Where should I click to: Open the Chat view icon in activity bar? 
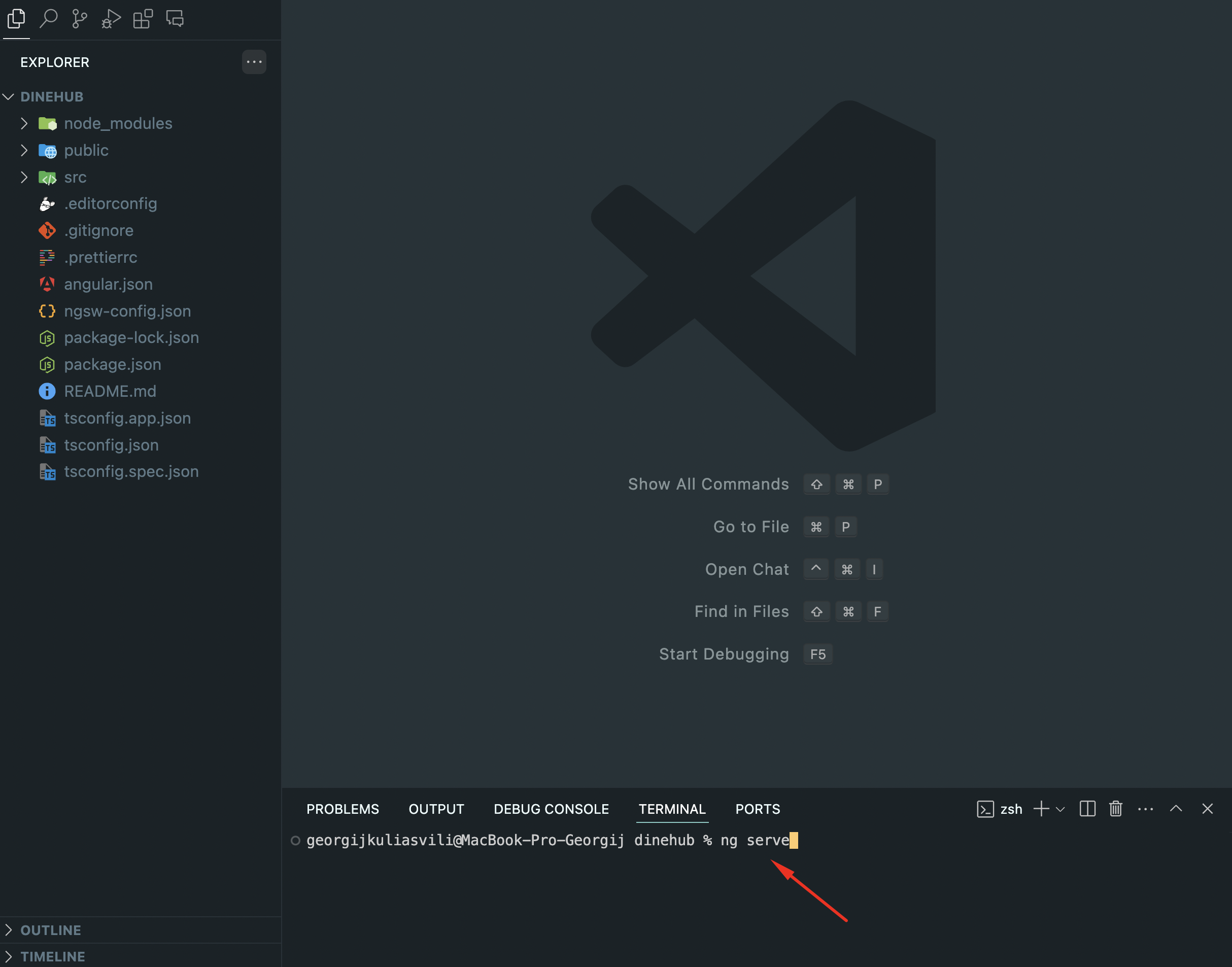point(175,19)
